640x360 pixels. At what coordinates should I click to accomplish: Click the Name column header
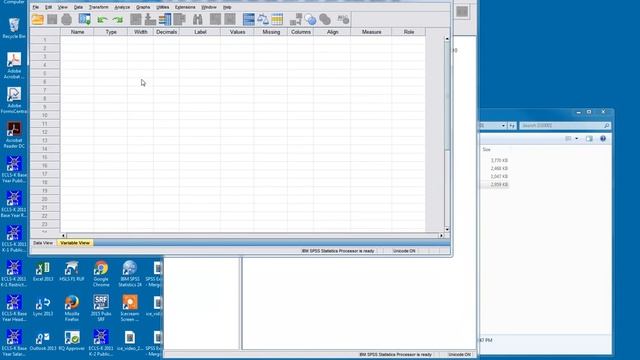point(77,32)
